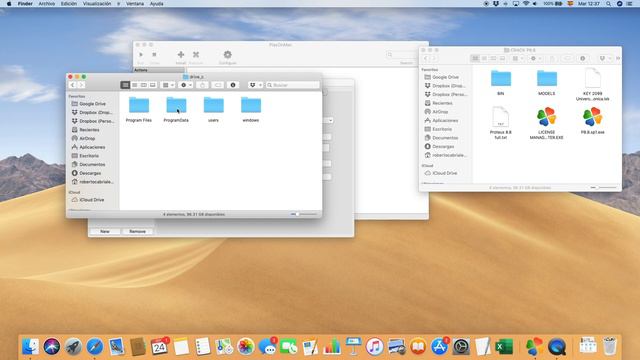Image resolution: width=640 pixels, height=360 pixels.
Task: Click Install plus icon in PlayOnMac
Action: (181, 57)
